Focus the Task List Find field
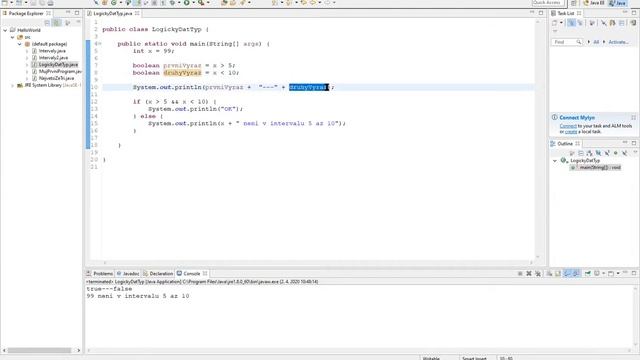The height and width of the screenshot is (360, 640). [x=566, y=42]
